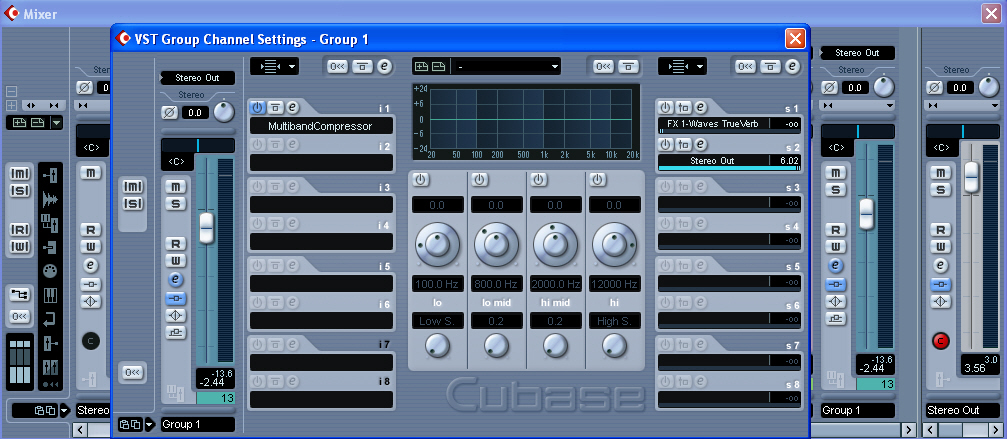
Task: Select the MultibandCompressor insert slot
Action: pyautogui.click(x=321, y=126)
